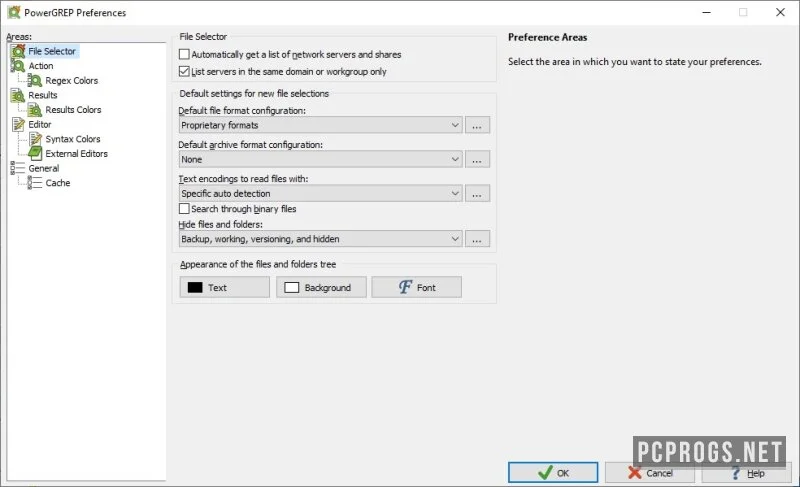Click the Results area icon
Viewport: 800px width, 487px height.
click(18, 95)
